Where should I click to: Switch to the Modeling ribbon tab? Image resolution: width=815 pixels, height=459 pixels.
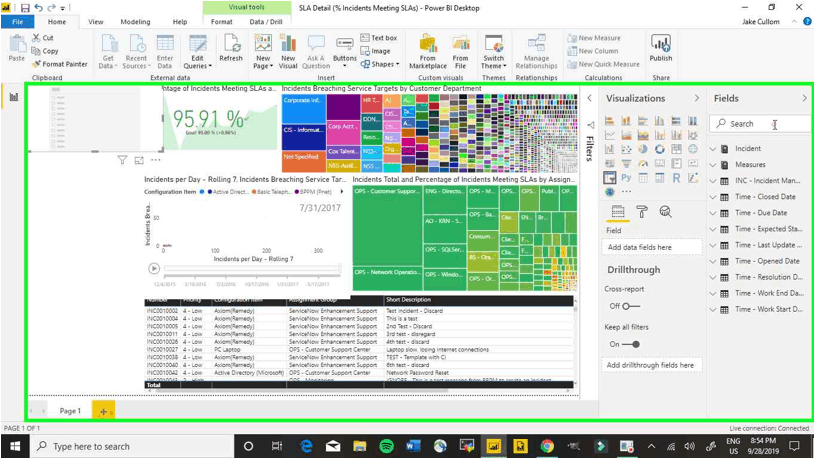click(x=135, y=22)
